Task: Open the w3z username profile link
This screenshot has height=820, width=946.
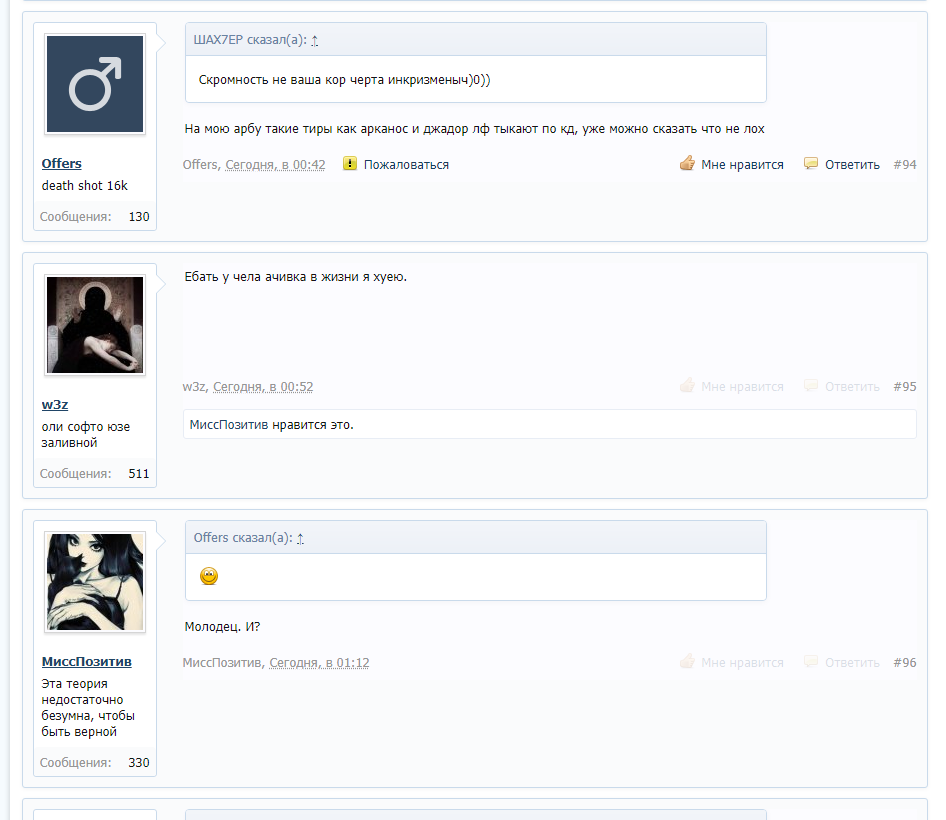Action: pos(55,405)
